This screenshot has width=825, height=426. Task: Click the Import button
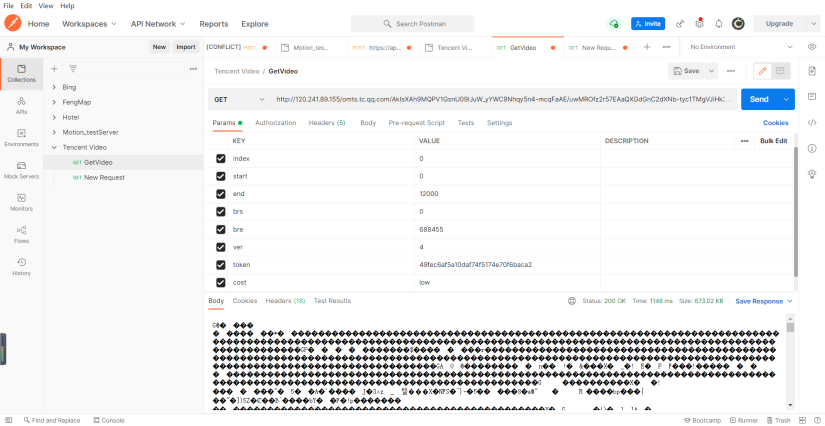[186, 47]
